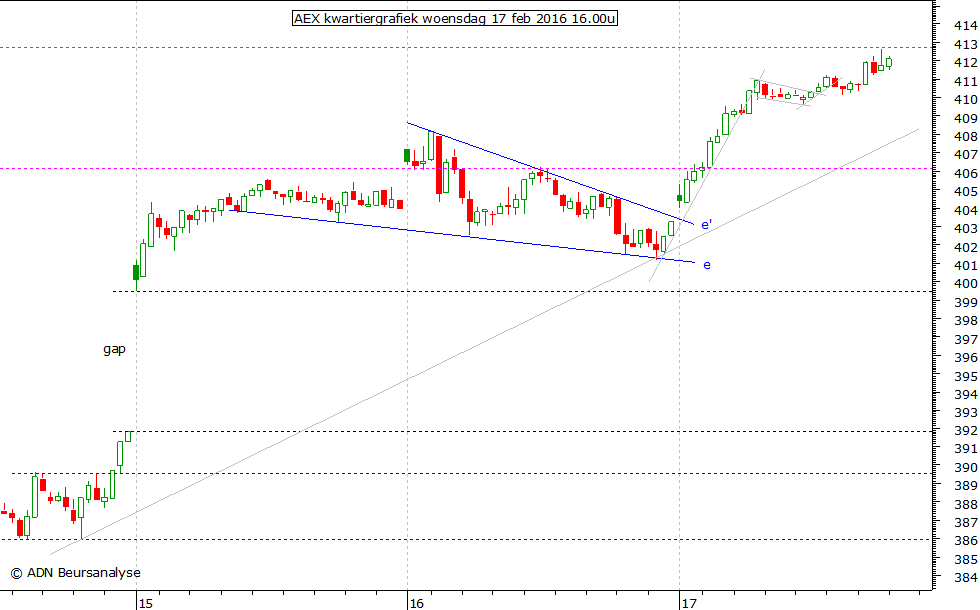The image size is (980, 610).
Task: Click price label 403 on the axis
Action: pos(966,229)
